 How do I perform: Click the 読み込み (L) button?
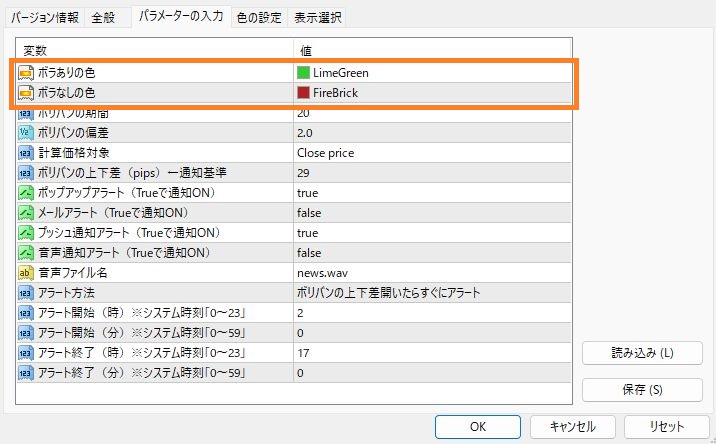coord(642,353)
